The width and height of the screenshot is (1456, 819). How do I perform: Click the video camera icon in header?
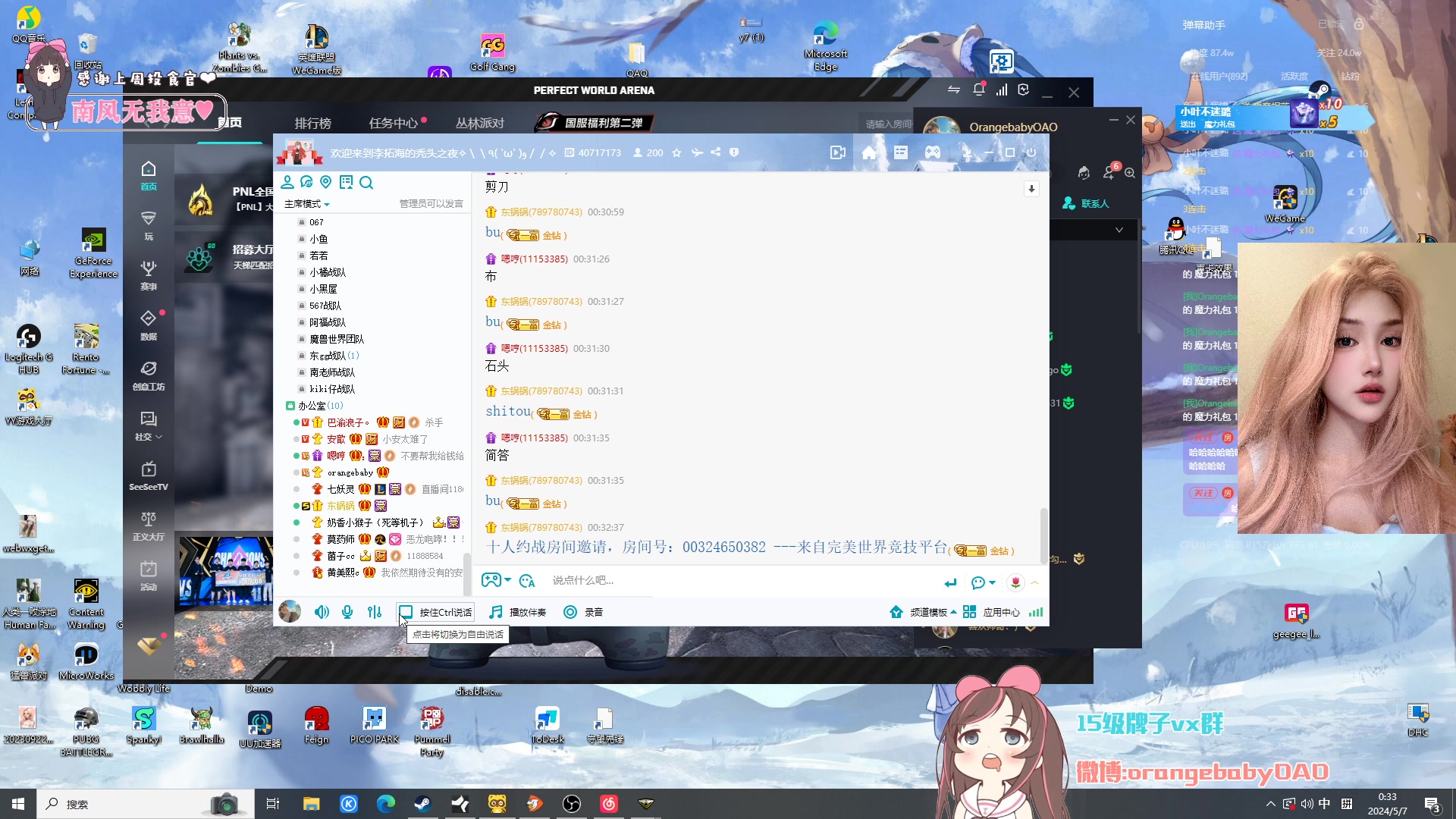837,152
